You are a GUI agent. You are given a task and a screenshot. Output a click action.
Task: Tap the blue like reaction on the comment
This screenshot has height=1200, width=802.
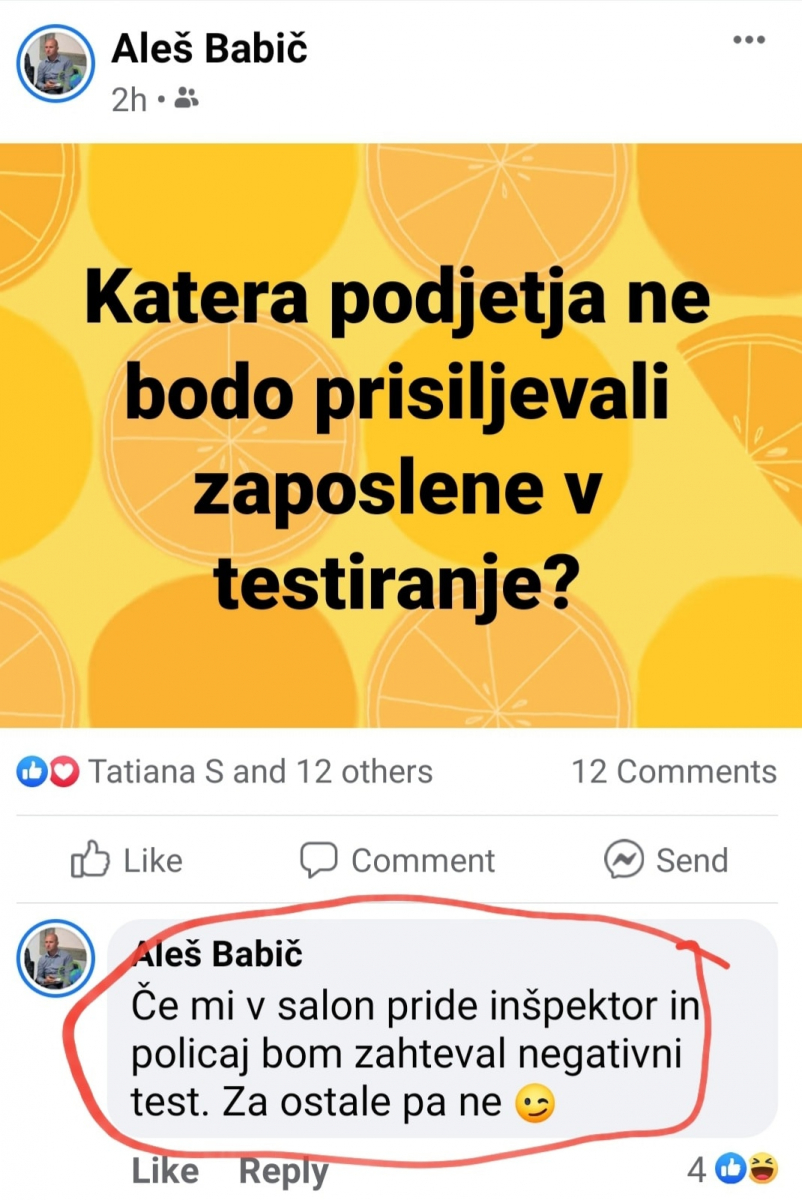732,1166
